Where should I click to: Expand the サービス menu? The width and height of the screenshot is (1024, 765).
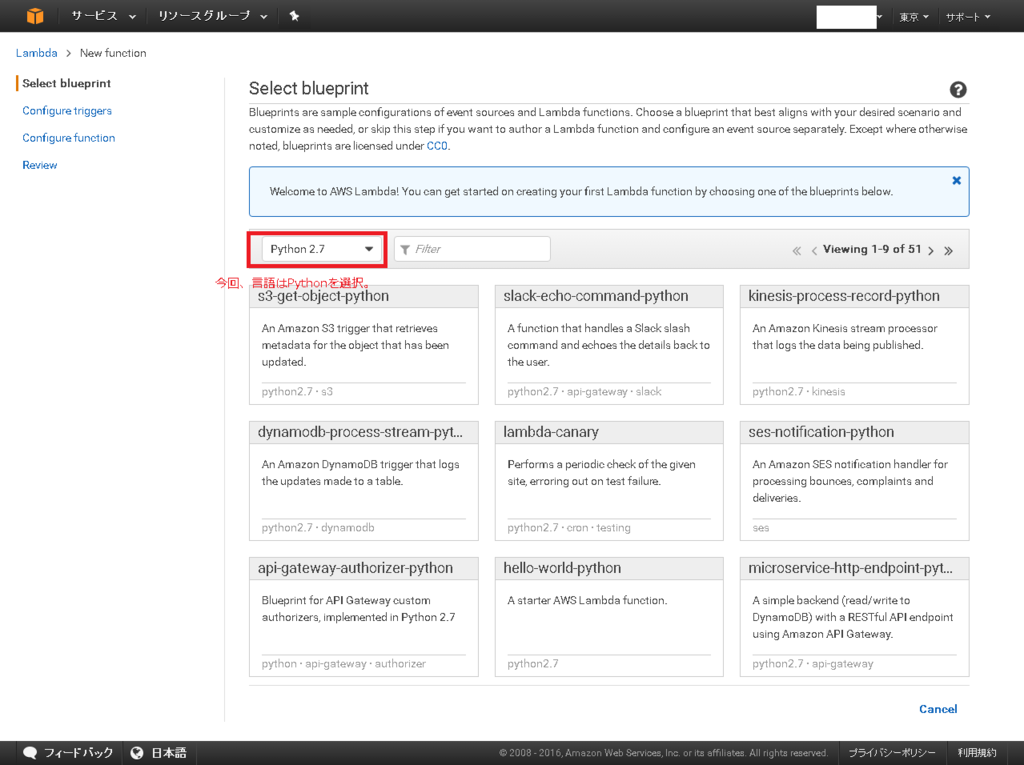click(x=103, y=16)
